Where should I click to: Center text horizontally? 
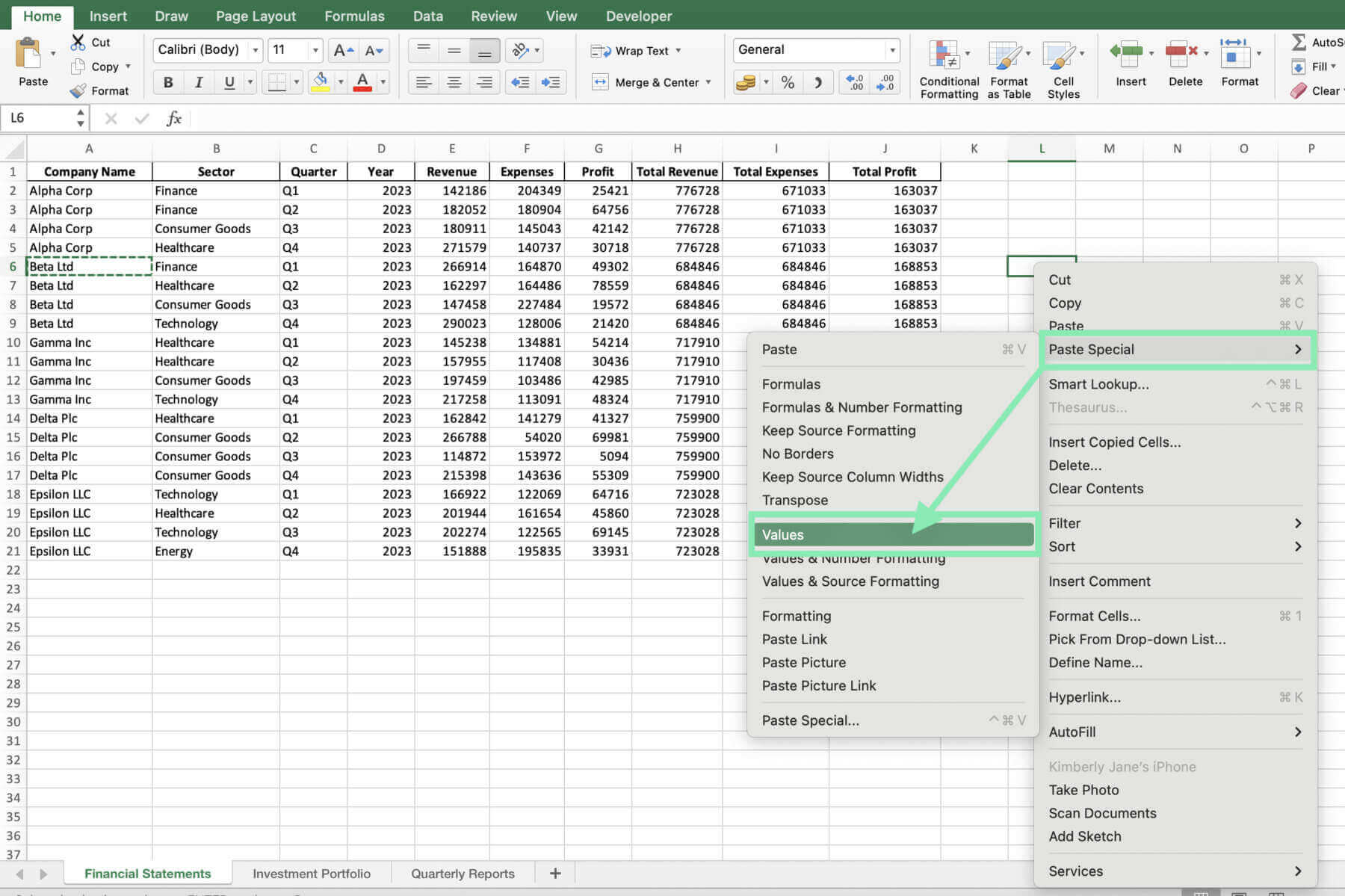click(454, 82)
